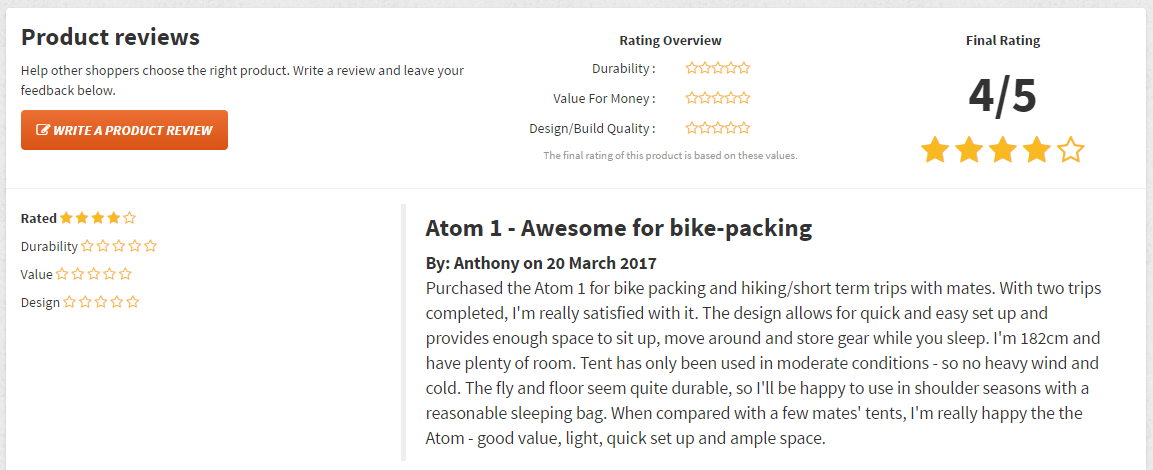1153x470 pixels.
Task: Click the first star in the review's Value row
Action: tap(62, 274)
